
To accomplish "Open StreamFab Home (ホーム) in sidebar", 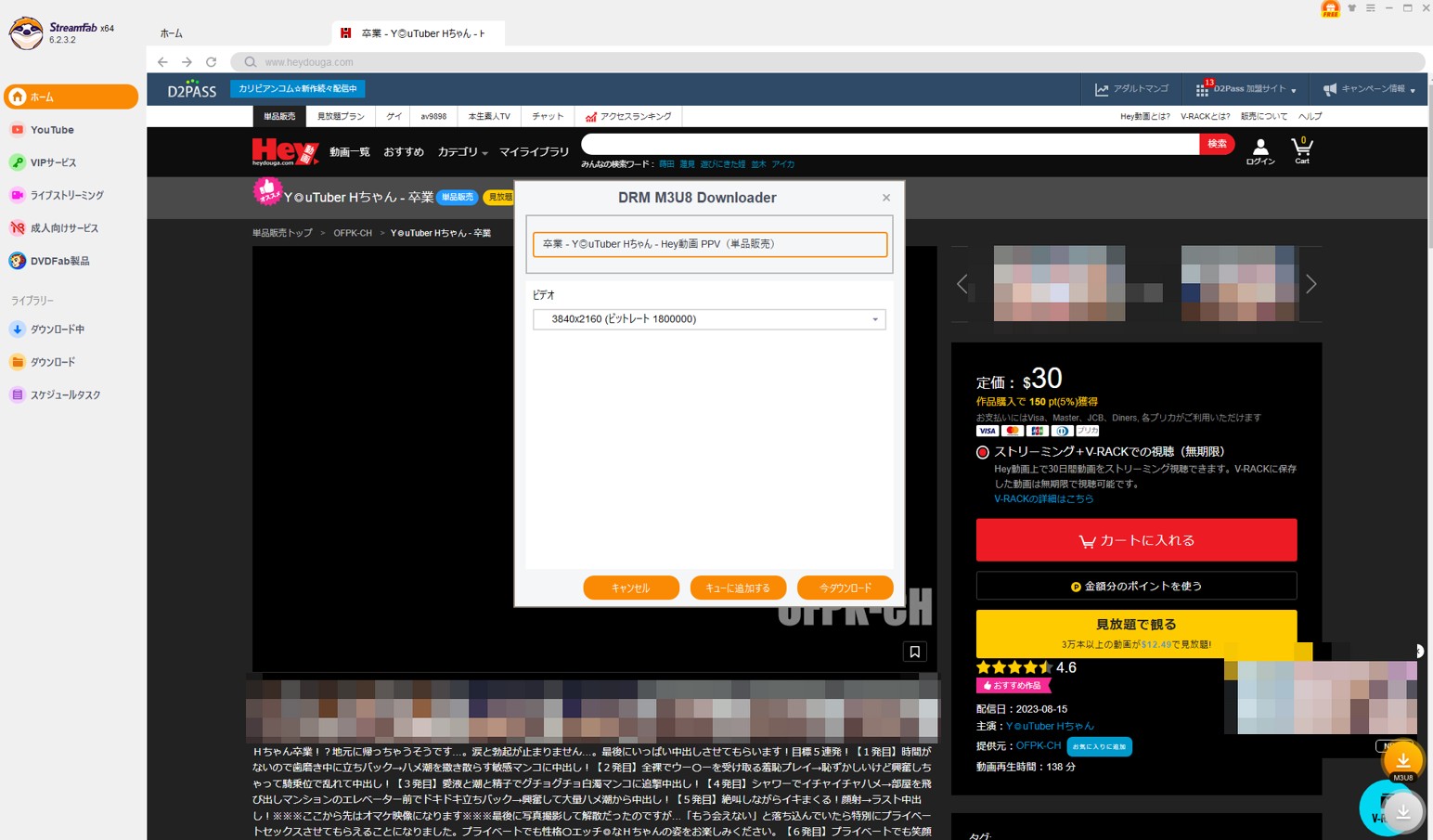I will 71,97.
